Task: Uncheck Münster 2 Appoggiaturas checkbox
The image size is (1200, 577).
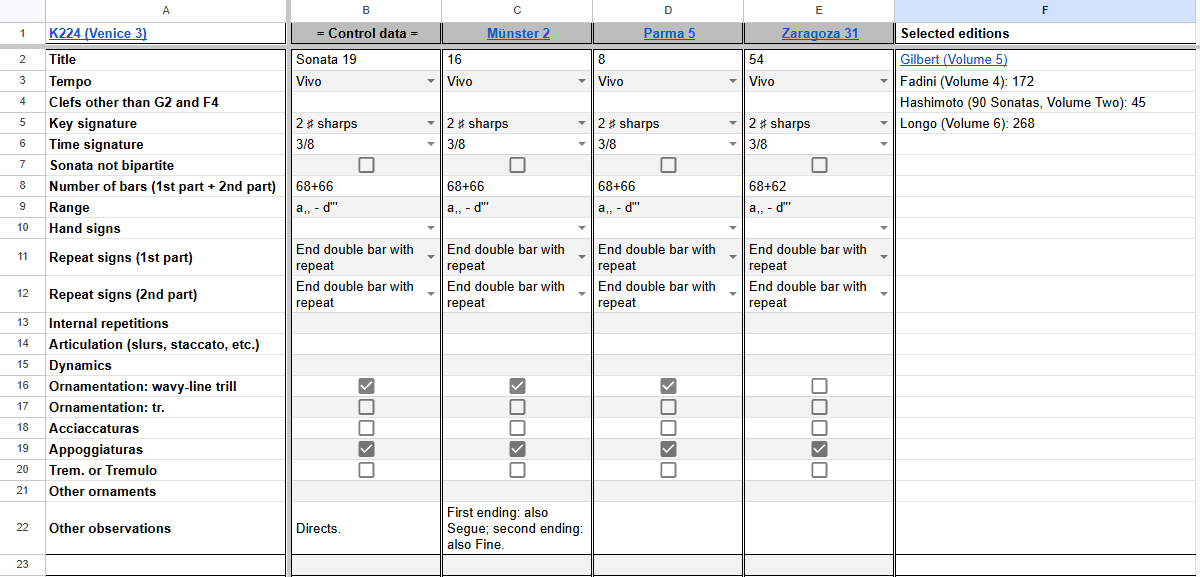Action: (518, 449)
